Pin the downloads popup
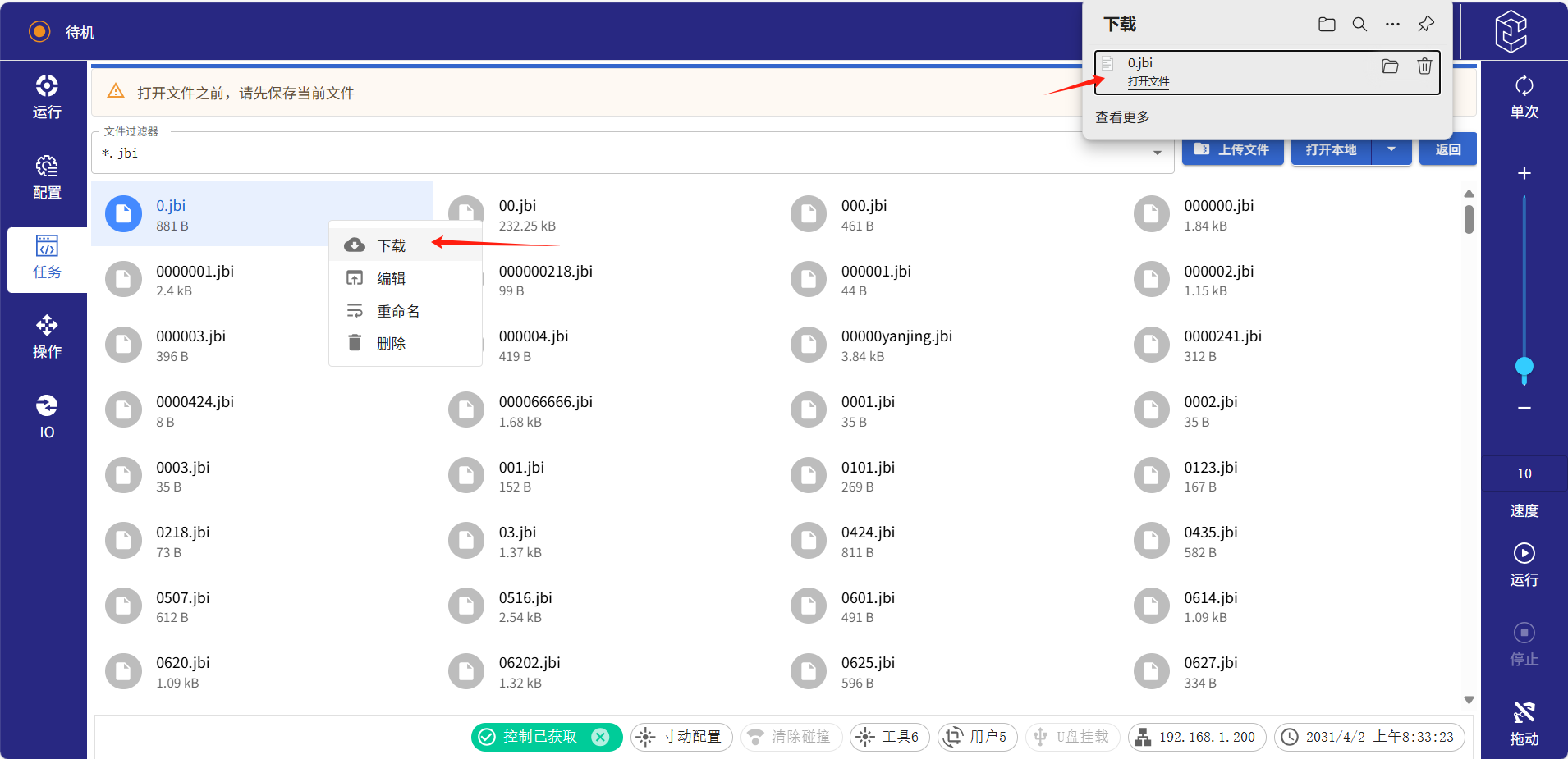Screen dimensions: 1568x759 coord(1426,24)
